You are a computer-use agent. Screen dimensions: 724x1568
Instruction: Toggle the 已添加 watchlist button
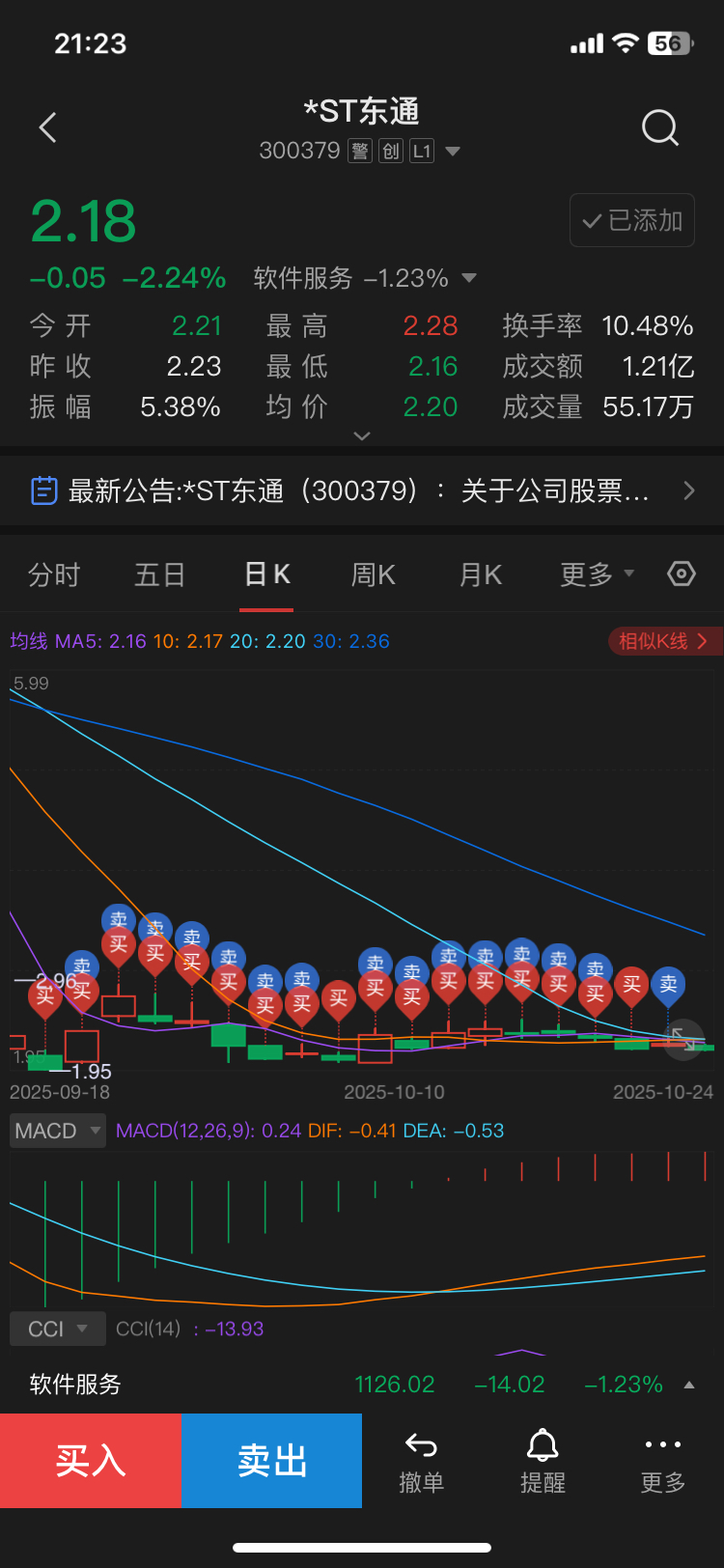[632, 220]
